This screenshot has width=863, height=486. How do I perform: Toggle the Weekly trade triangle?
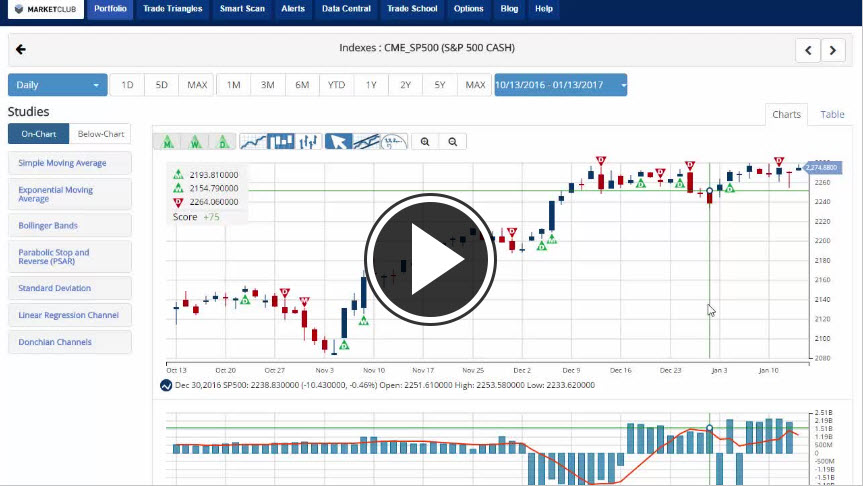coord(195,142)
